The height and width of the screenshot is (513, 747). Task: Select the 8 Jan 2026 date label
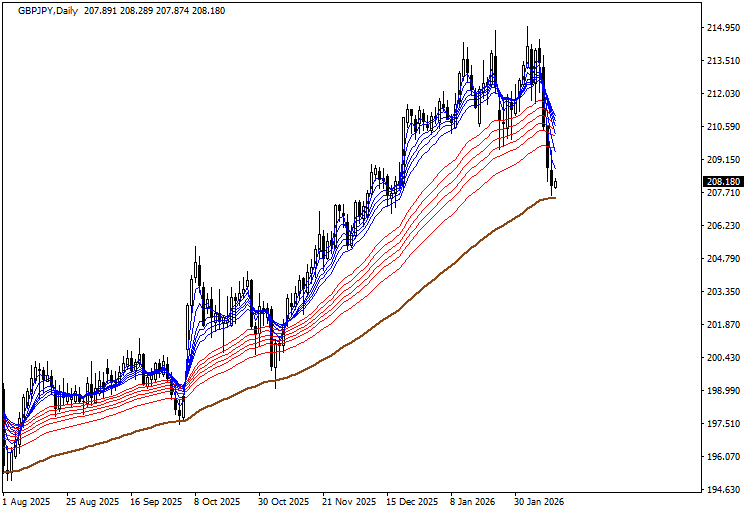(x=473, y=501)
